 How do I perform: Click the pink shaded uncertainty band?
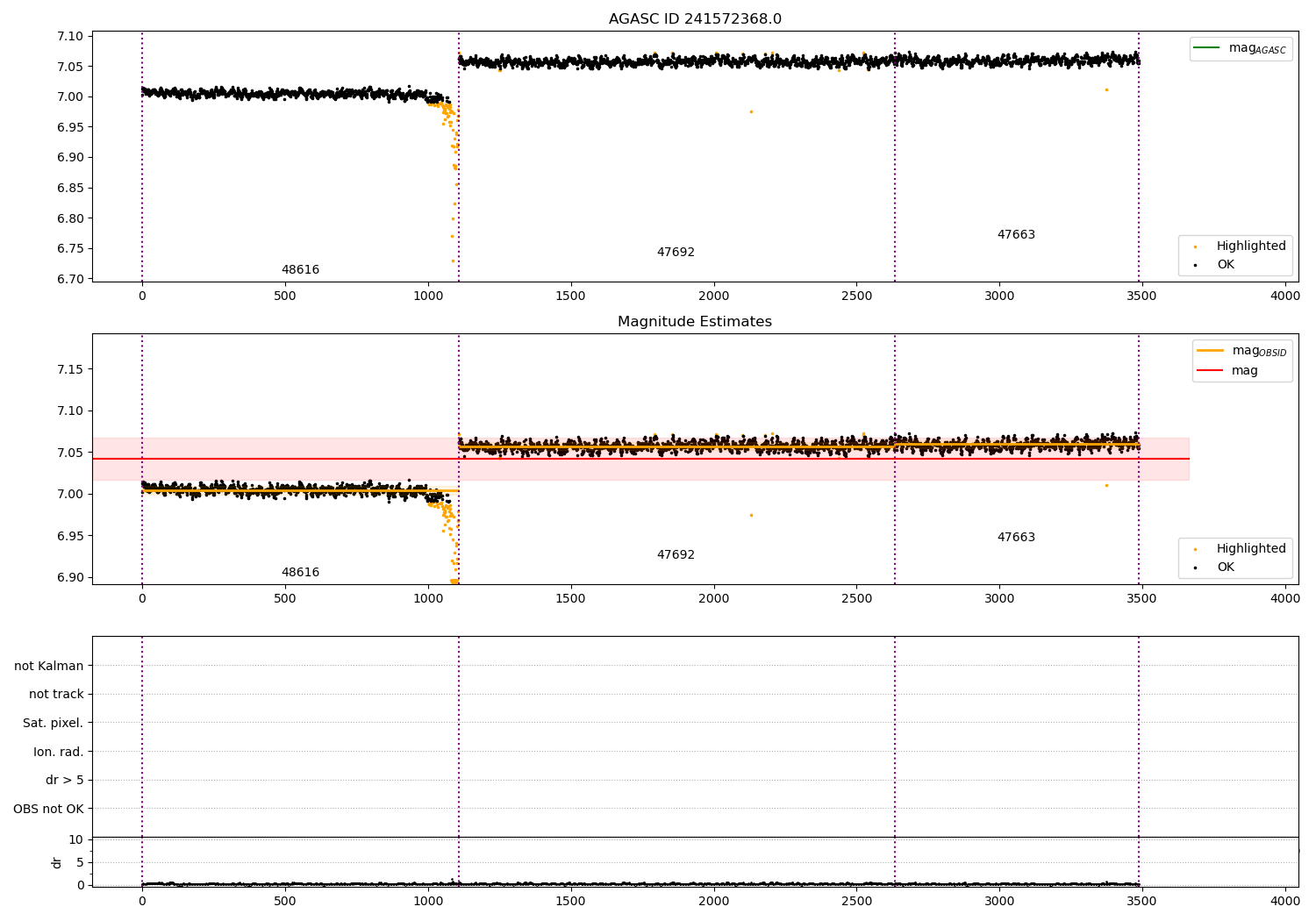(x=640, y=459)
